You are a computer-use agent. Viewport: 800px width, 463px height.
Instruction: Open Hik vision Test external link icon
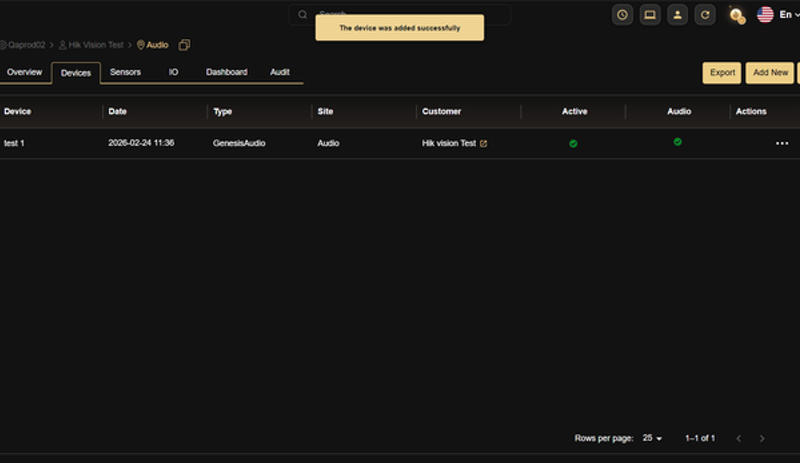click(483, 143)
